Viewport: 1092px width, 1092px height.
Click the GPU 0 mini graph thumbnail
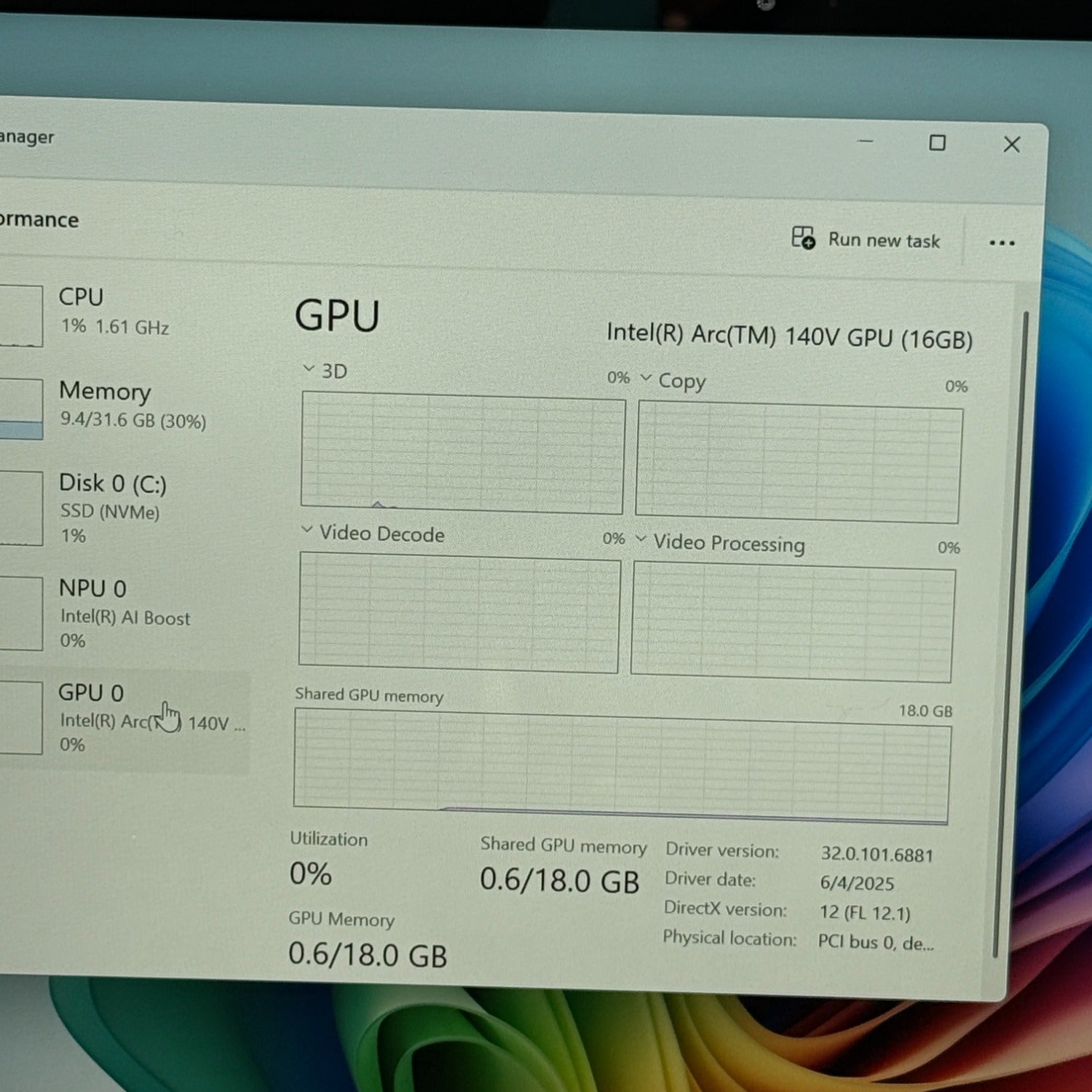coord(20,717)
